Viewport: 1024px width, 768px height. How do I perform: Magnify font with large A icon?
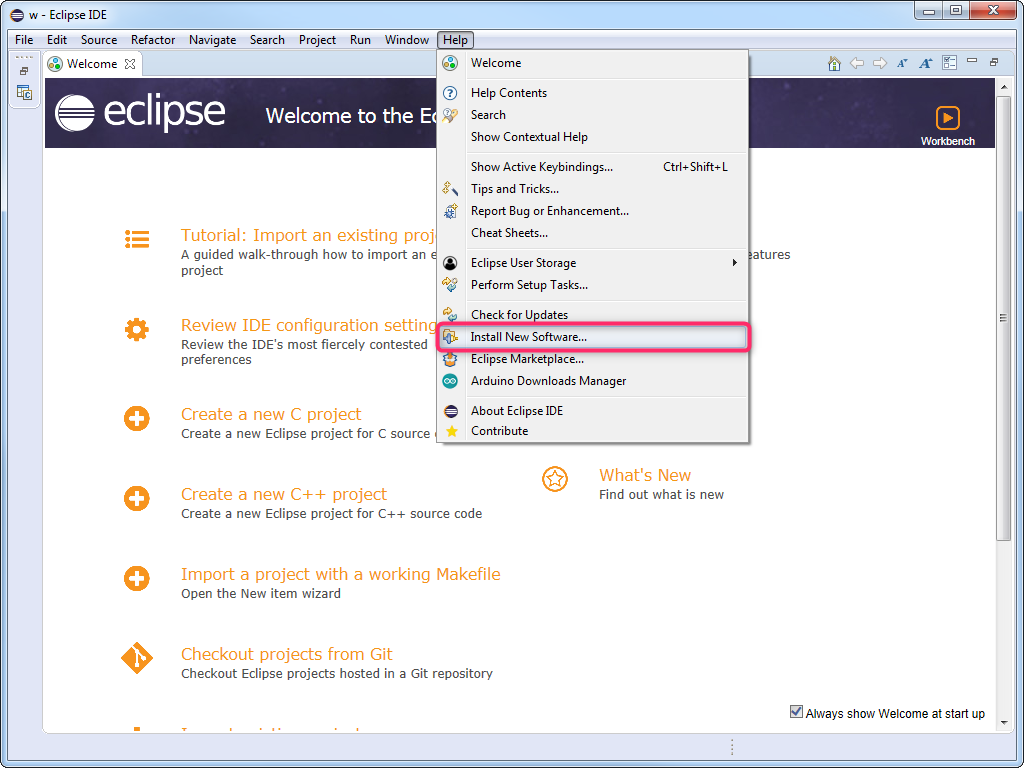925,63
